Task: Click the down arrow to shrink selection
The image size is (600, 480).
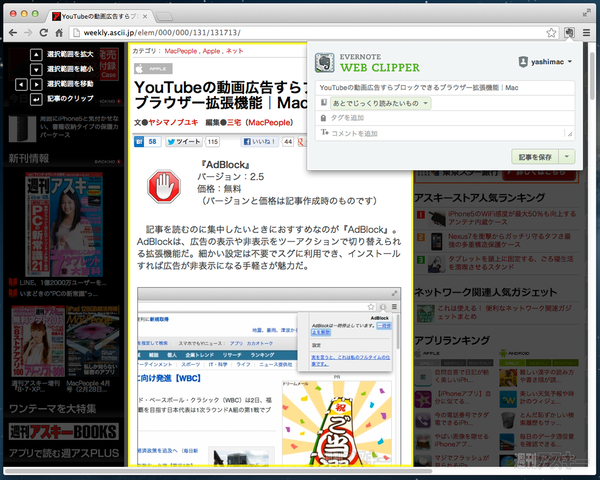Action: click(36, 70)
